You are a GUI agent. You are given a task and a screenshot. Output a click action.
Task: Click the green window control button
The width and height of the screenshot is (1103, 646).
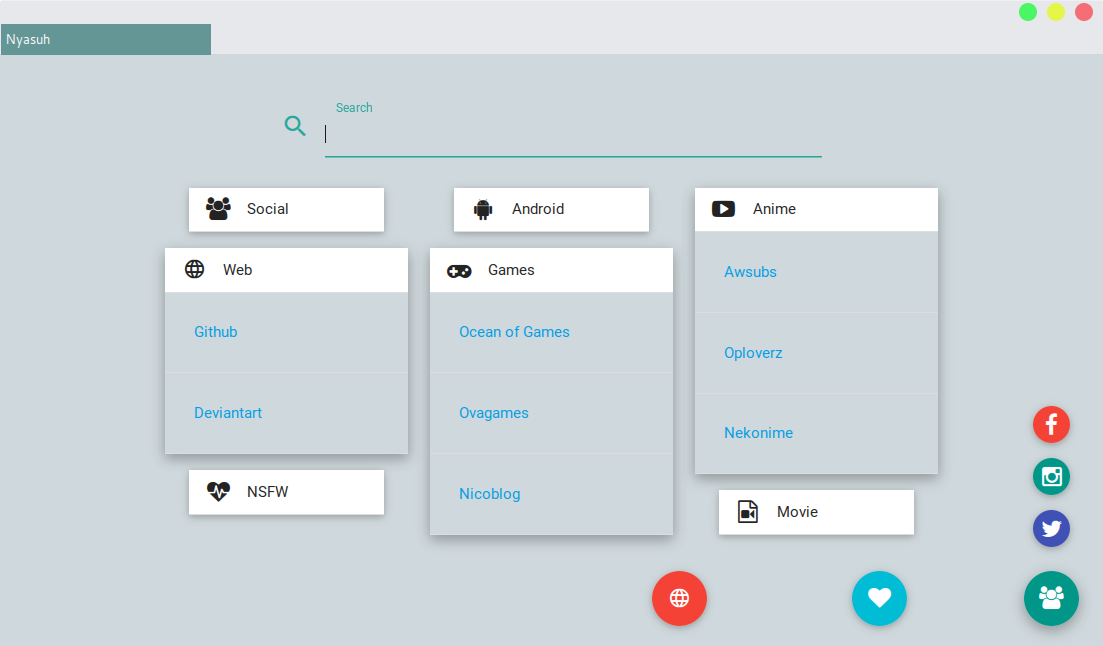click(1027, 12)
